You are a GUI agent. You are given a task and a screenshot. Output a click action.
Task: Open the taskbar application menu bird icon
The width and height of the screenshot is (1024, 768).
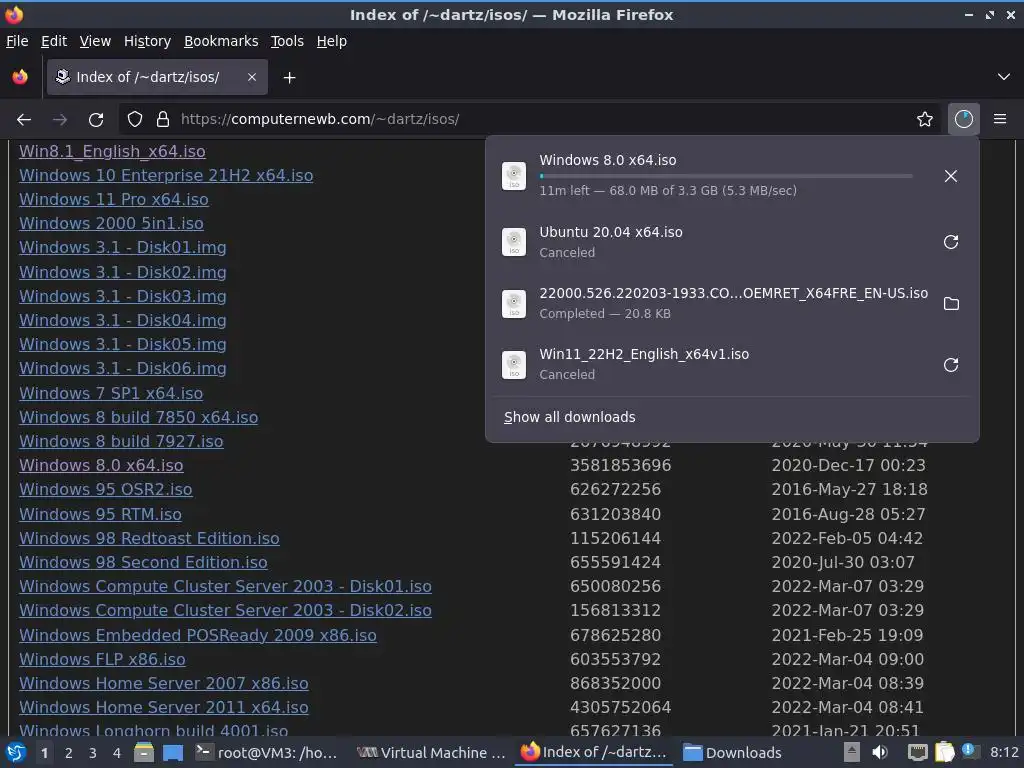coord(16,753)
